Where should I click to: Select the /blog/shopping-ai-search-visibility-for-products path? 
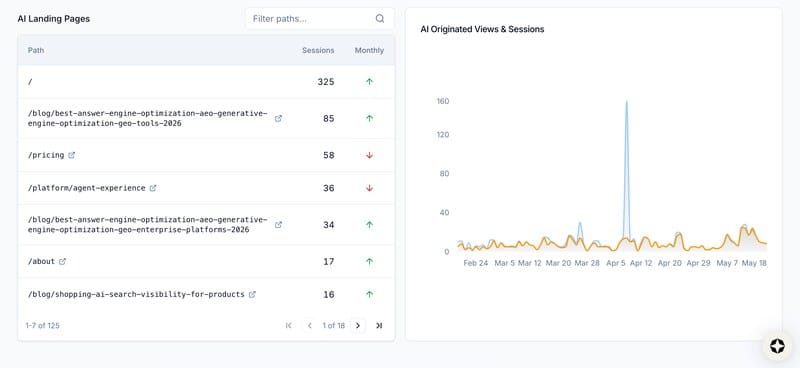point(136,295)
